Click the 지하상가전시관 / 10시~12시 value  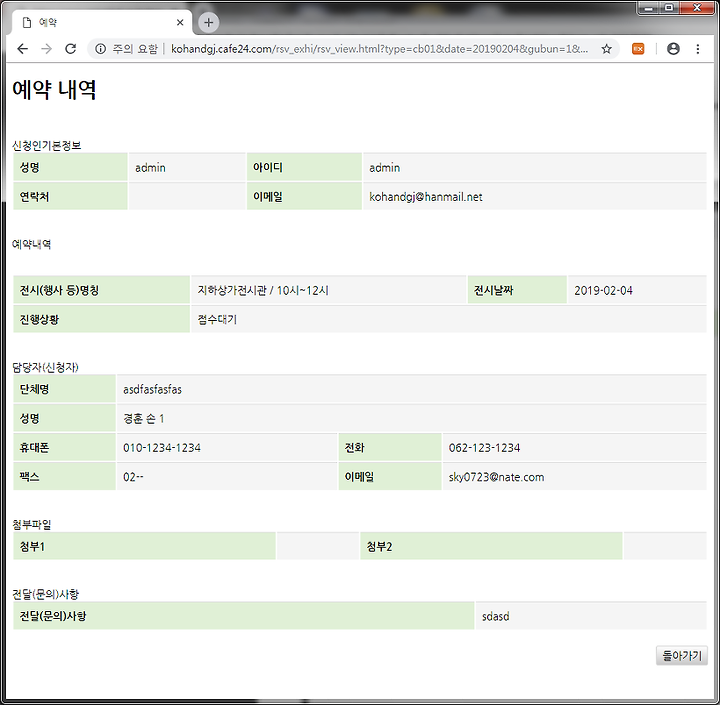(263, 290)
